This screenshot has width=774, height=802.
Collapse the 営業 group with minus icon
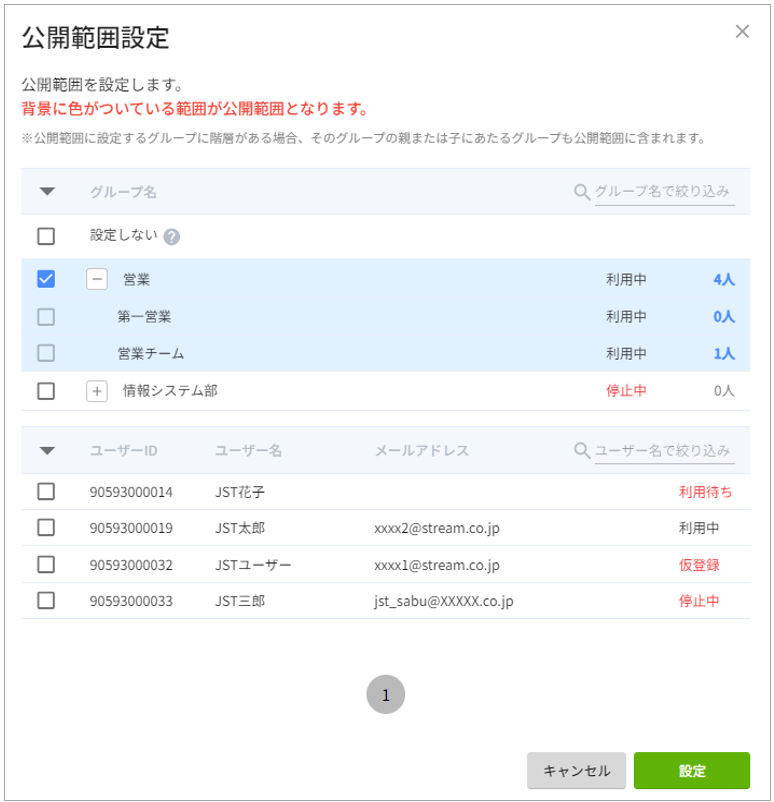[97, 279]
